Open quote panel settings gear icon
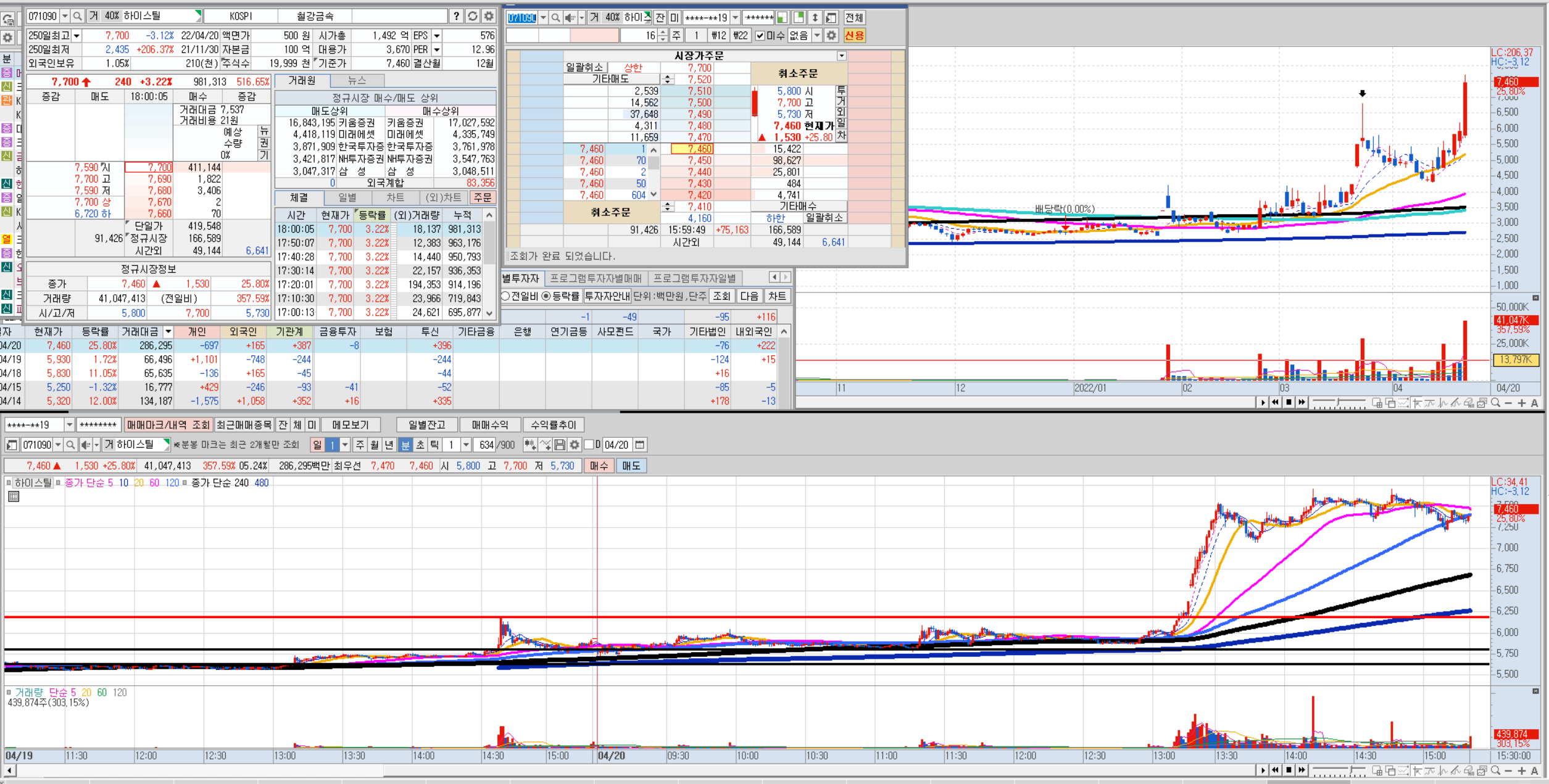This screenshot has width=1549, height=784. click(489, 16)
